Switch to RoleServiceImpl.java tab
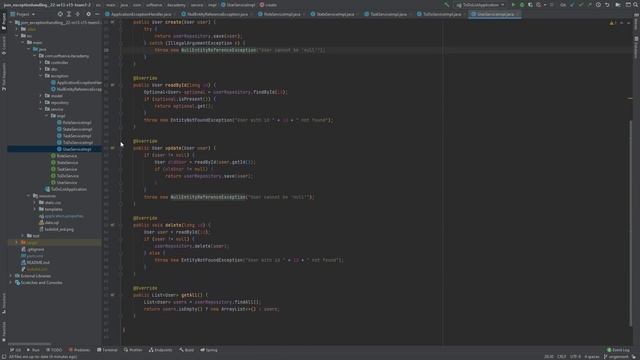 point(282,14)
